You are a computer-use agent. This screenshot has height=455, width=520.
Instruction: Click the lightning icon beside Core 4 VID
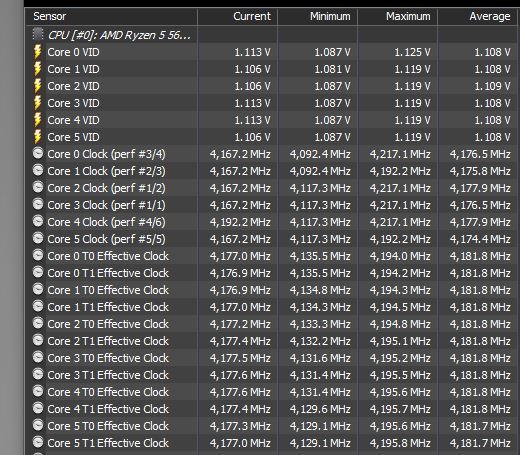pos(38,120)
